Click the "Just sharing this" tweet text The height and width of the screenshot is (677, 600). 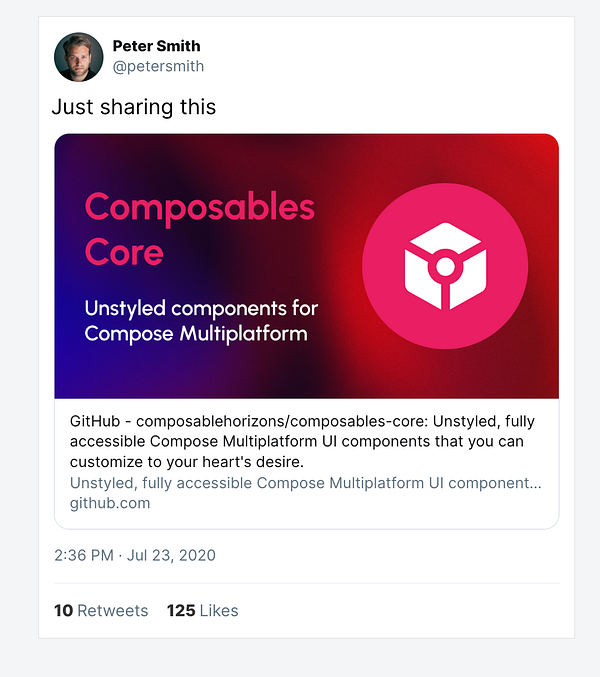click(x=134, y=107)
